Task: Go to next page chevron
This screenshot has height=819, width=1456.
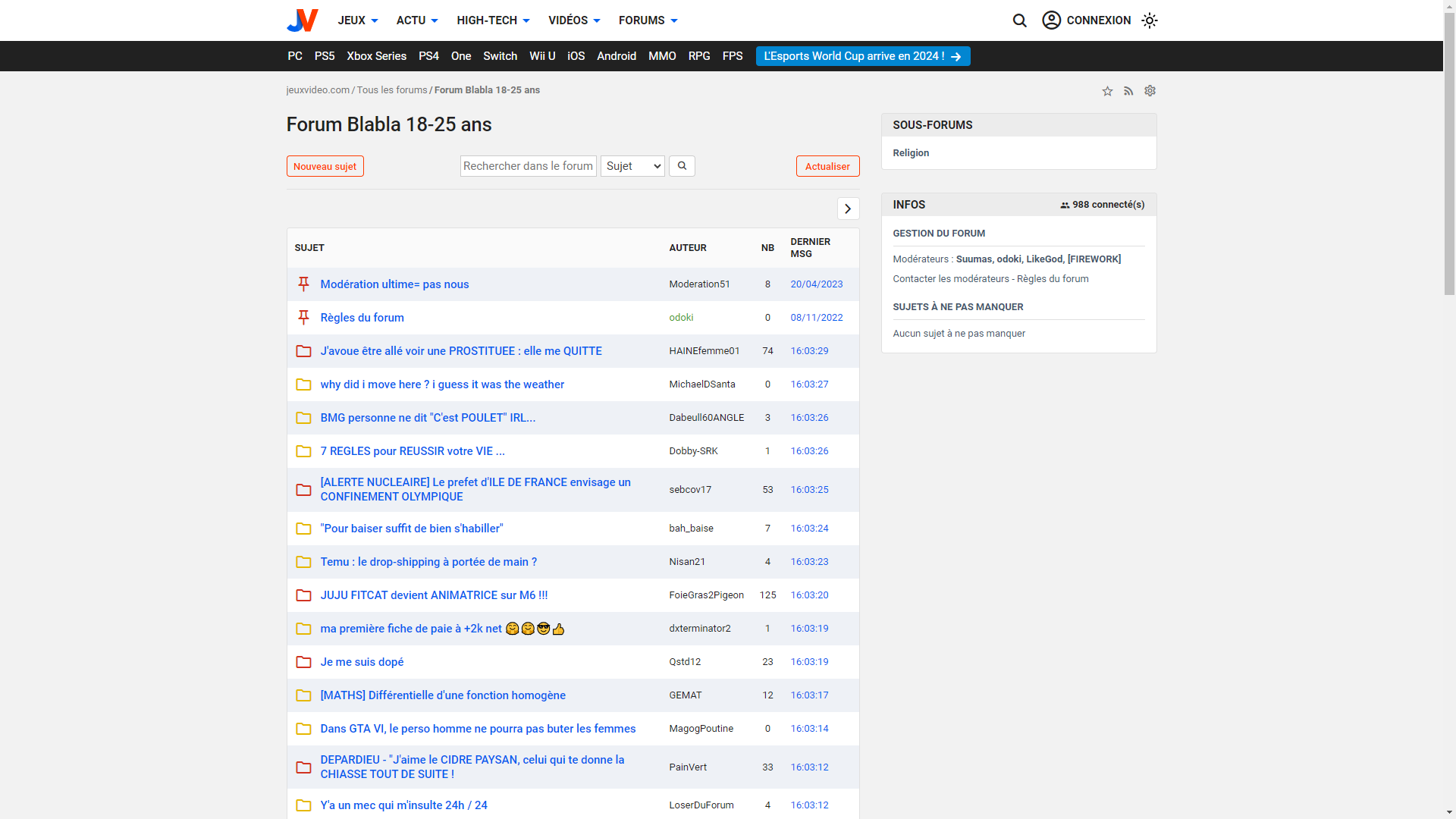Action: pyautogui.click(x=848, y=209)
